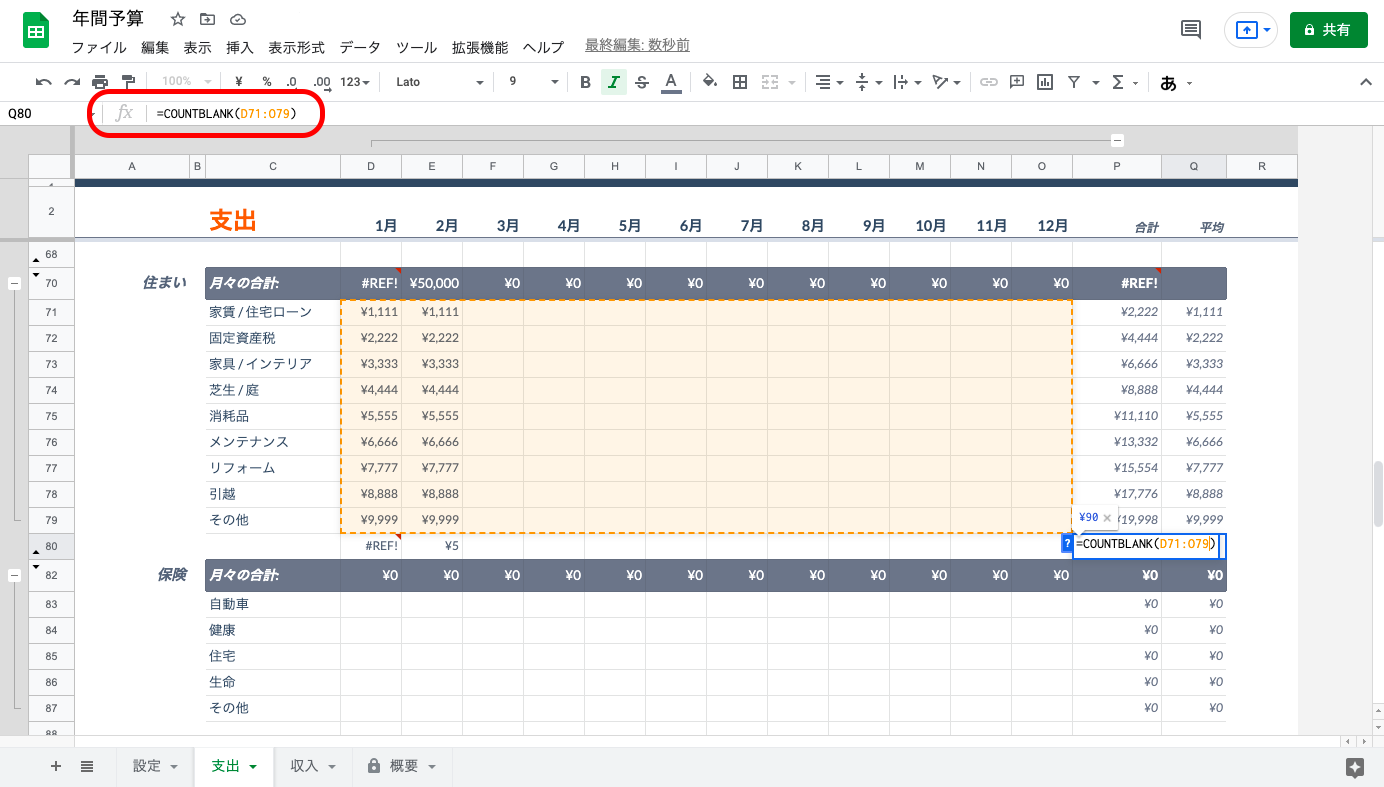
Task: Open the fill color picker
Action: (x=710, y=82)
